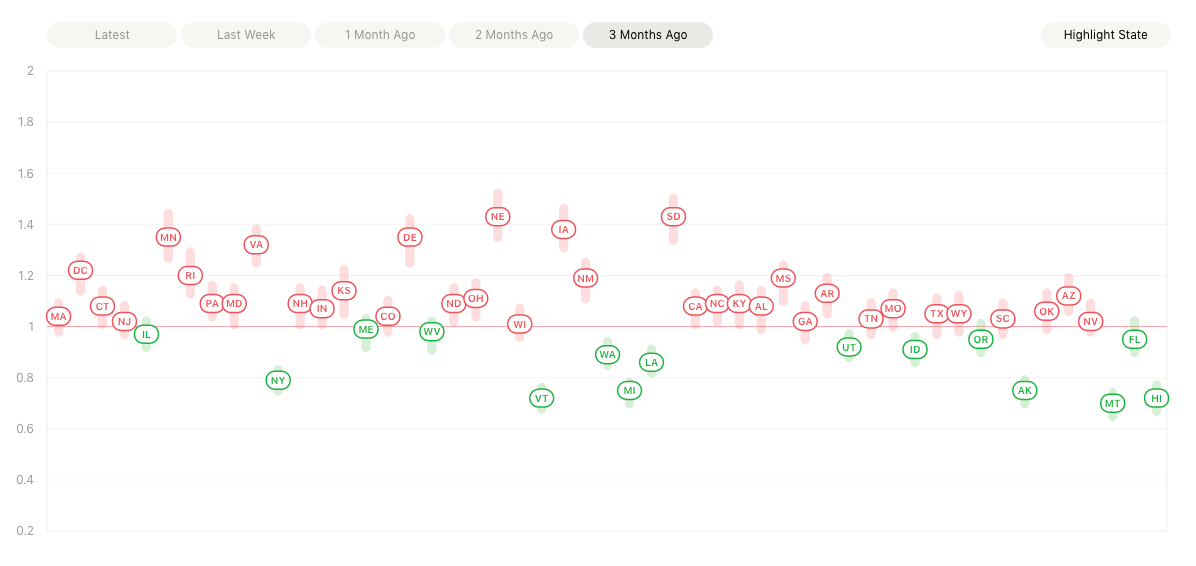Image resolution: width=1196 pixels, height=566 pixels.
Task: Click the Highlight State button
Action: [1105, 35]
